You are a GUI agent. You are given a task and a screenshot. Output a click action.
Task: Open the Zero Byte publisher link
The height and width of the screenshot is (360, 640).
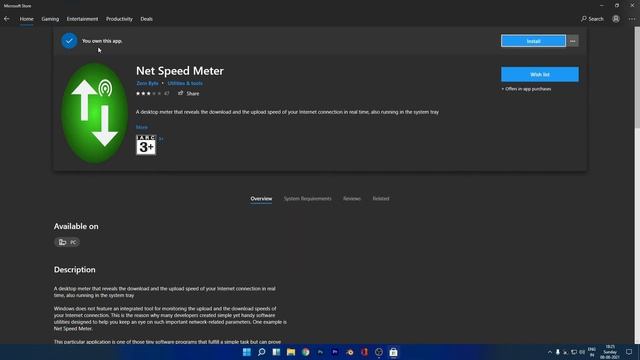[147, 83]
